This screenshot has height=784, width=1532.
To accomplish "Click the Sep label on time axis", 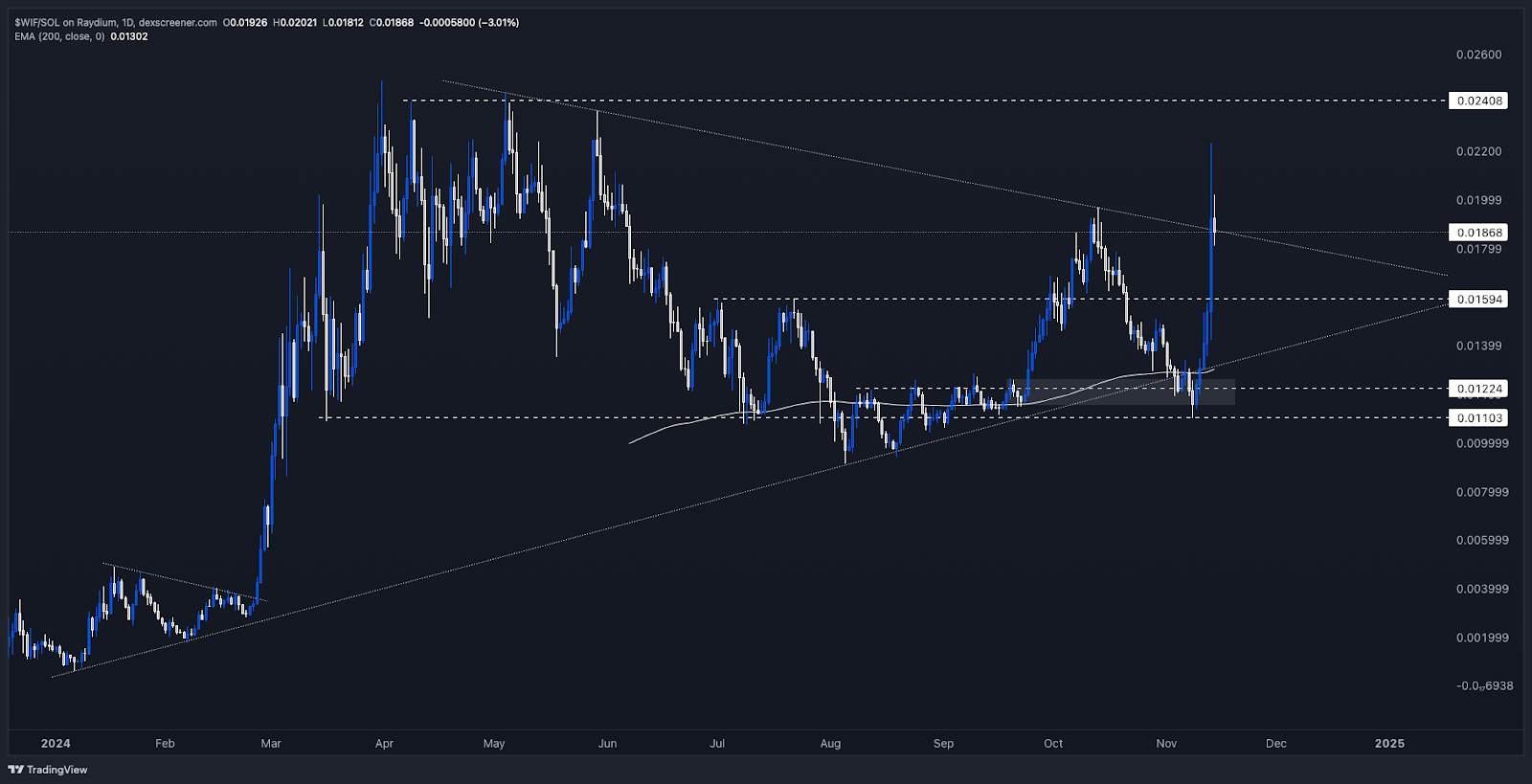I will 943,744.
